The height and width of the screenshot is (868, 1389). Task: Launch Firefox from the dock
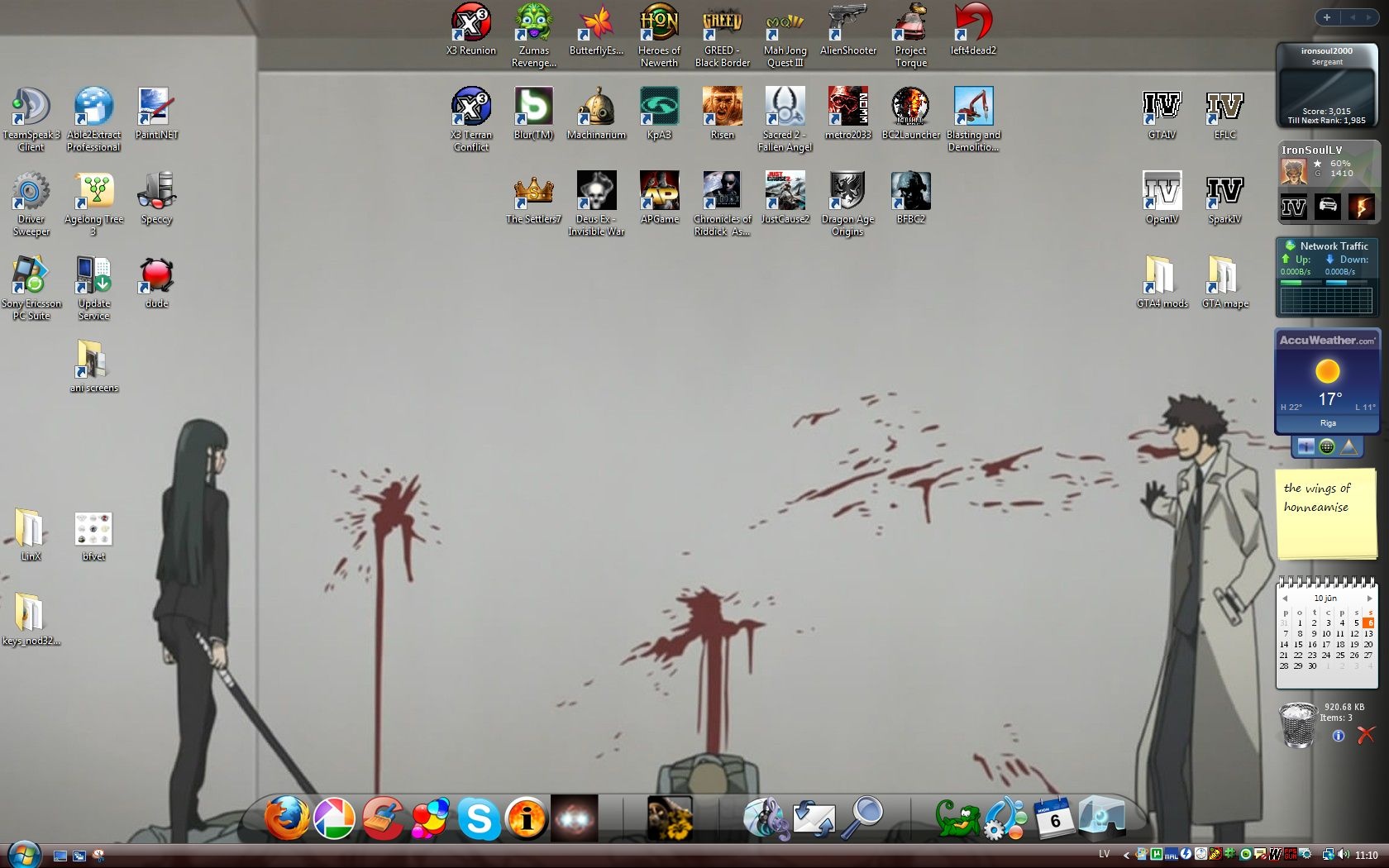tap(287, 818)
